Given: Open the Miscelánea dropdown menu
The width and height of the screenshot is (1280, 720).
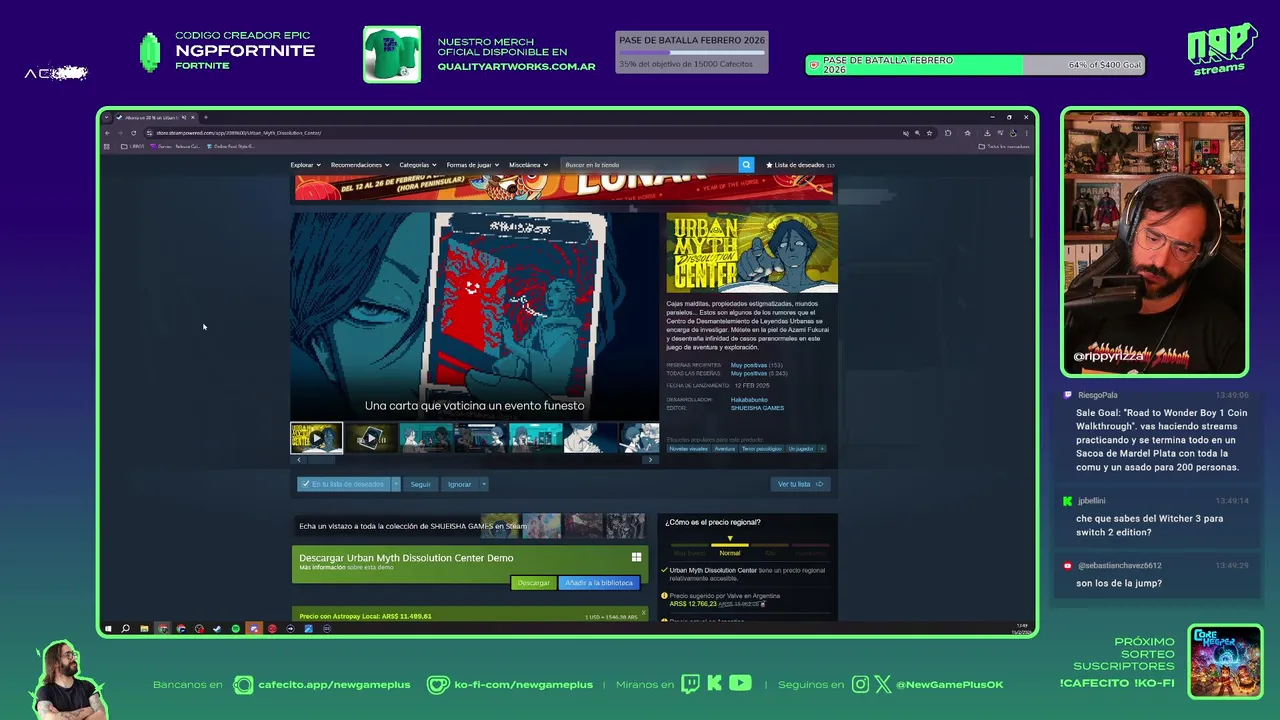Looking at the screenshot, I should pyautogui.click(x=528, y=165).
